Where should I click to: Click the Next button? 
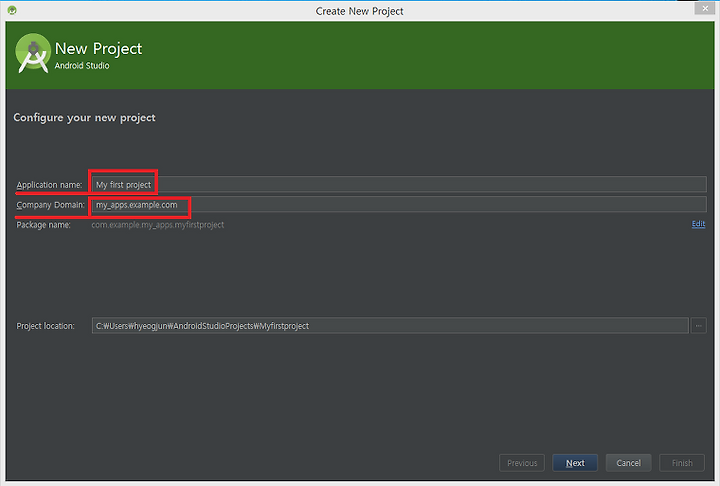[x=575, y=463]
